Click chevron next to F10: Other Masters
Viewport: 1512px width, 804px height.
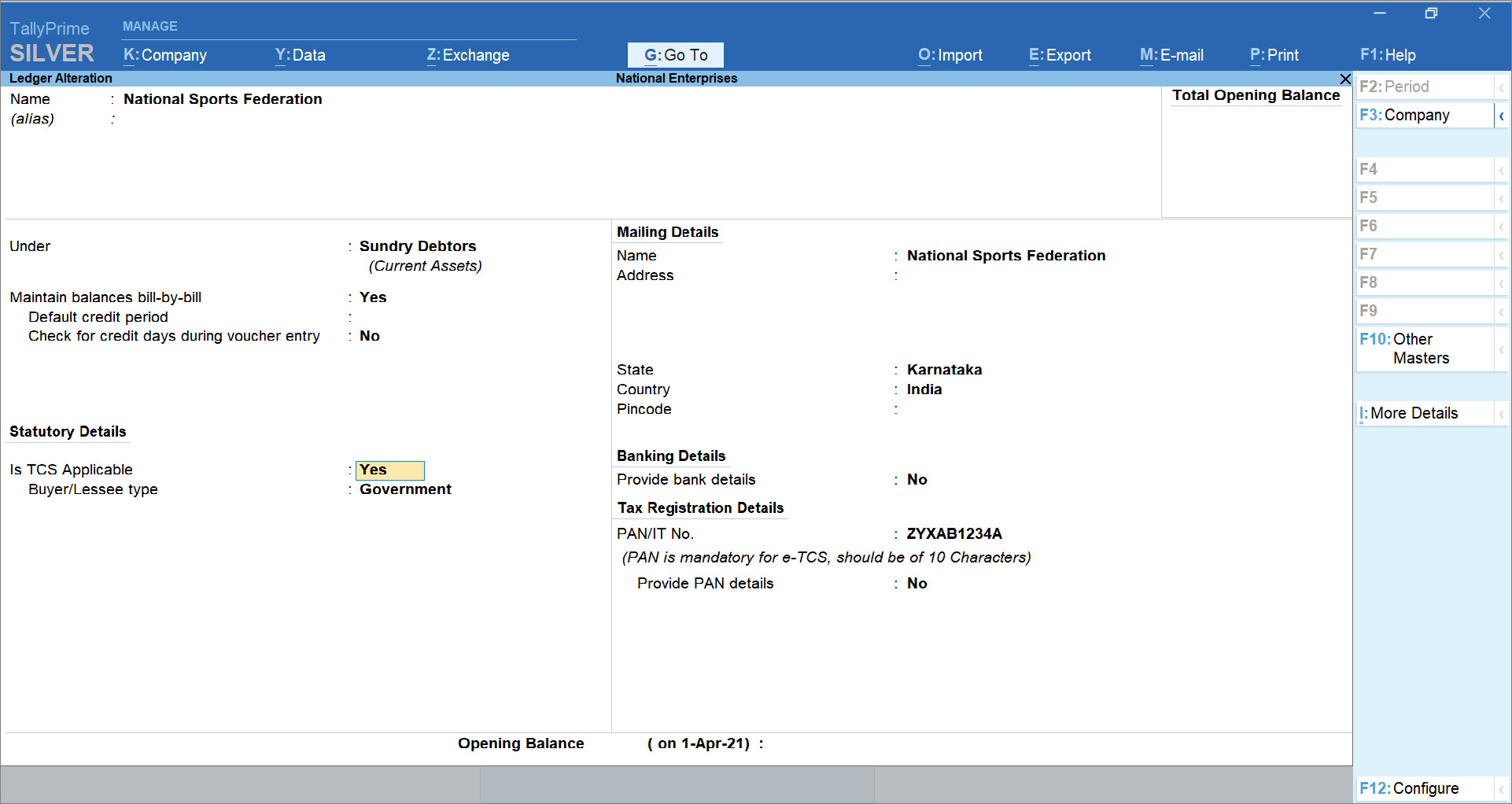pyautogui.click(x=1502, y=349)
